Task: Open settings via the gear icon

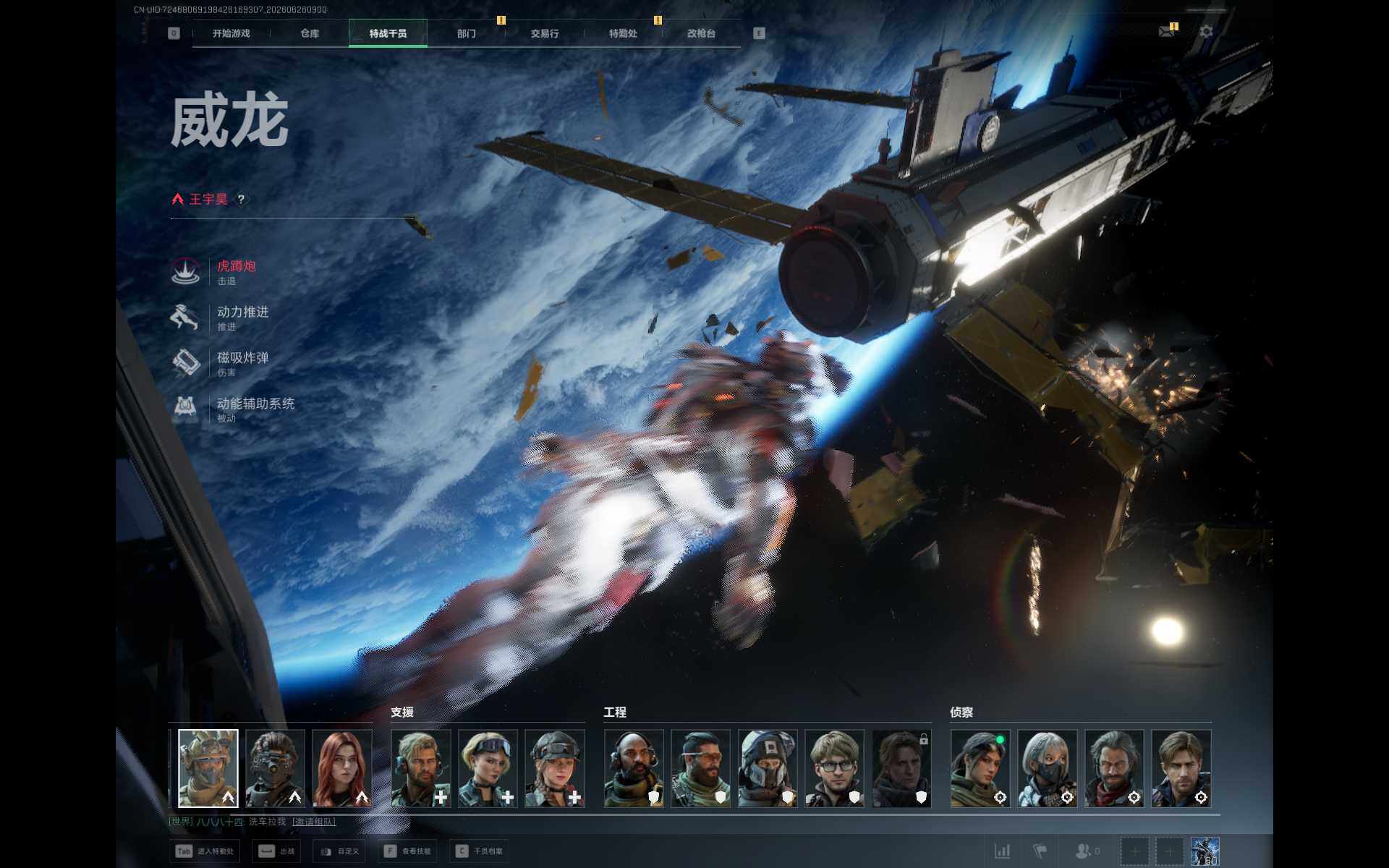Action: (1206, 31)
